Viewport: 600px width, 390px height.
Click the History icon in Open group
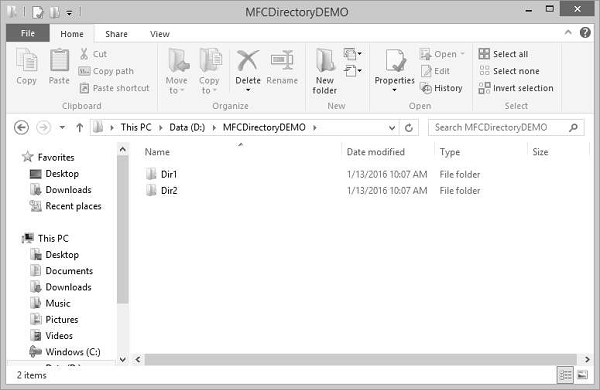click(426, 88)
